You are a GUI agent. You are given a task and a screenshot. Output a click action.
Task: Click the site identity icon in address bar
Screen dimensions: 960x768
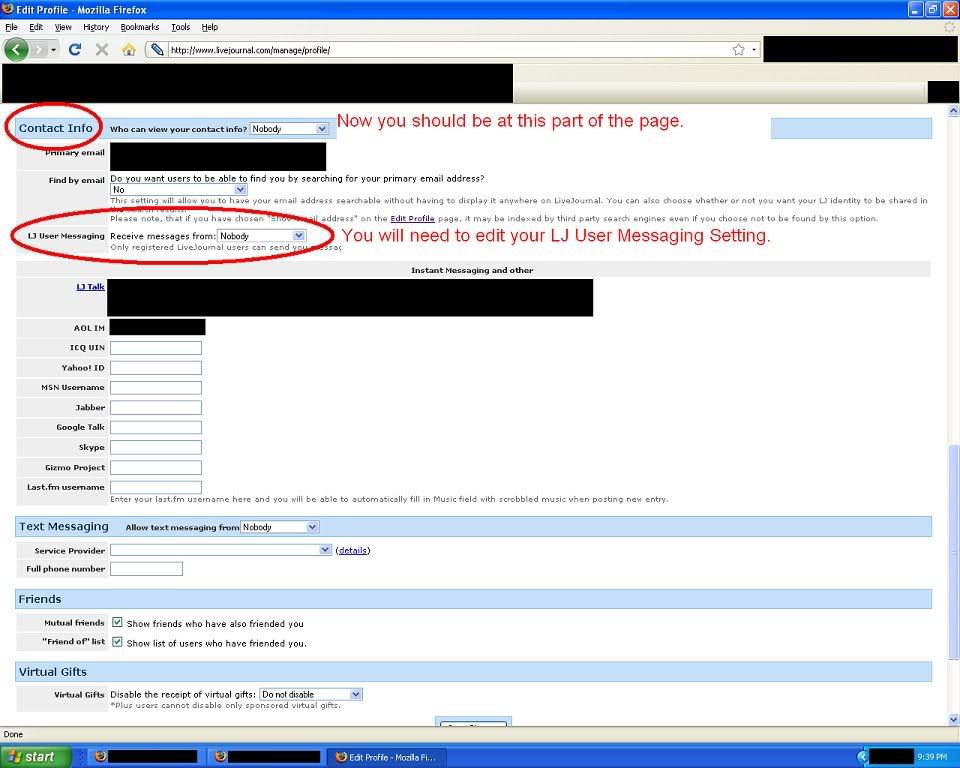pyautogui.click(x=157, y=50)
